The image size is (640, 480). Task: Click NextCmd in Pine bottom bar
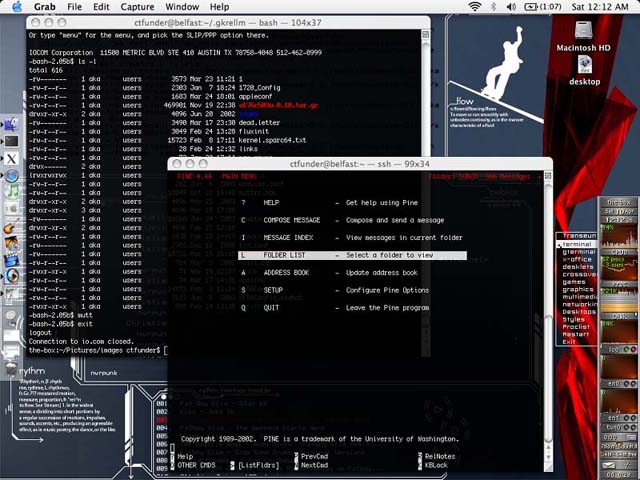click(x=314, y=465)
